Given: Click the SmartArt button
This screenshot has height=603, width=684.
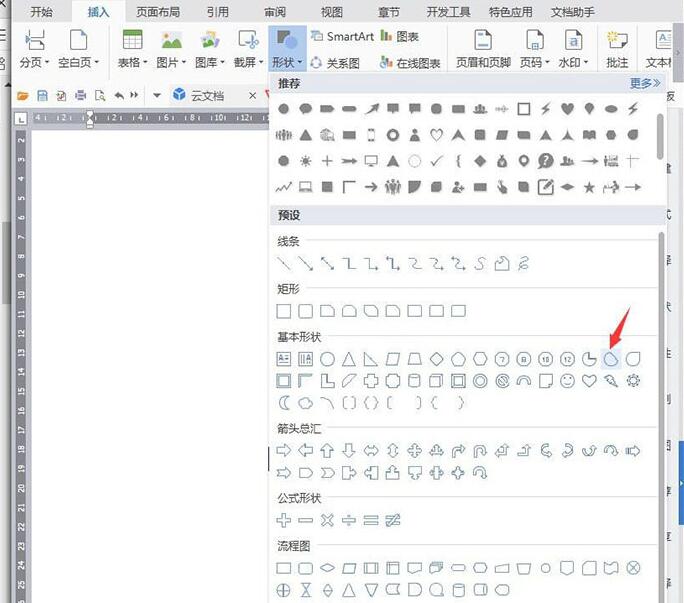Looking at the screenshot, I should coord(342,36).
